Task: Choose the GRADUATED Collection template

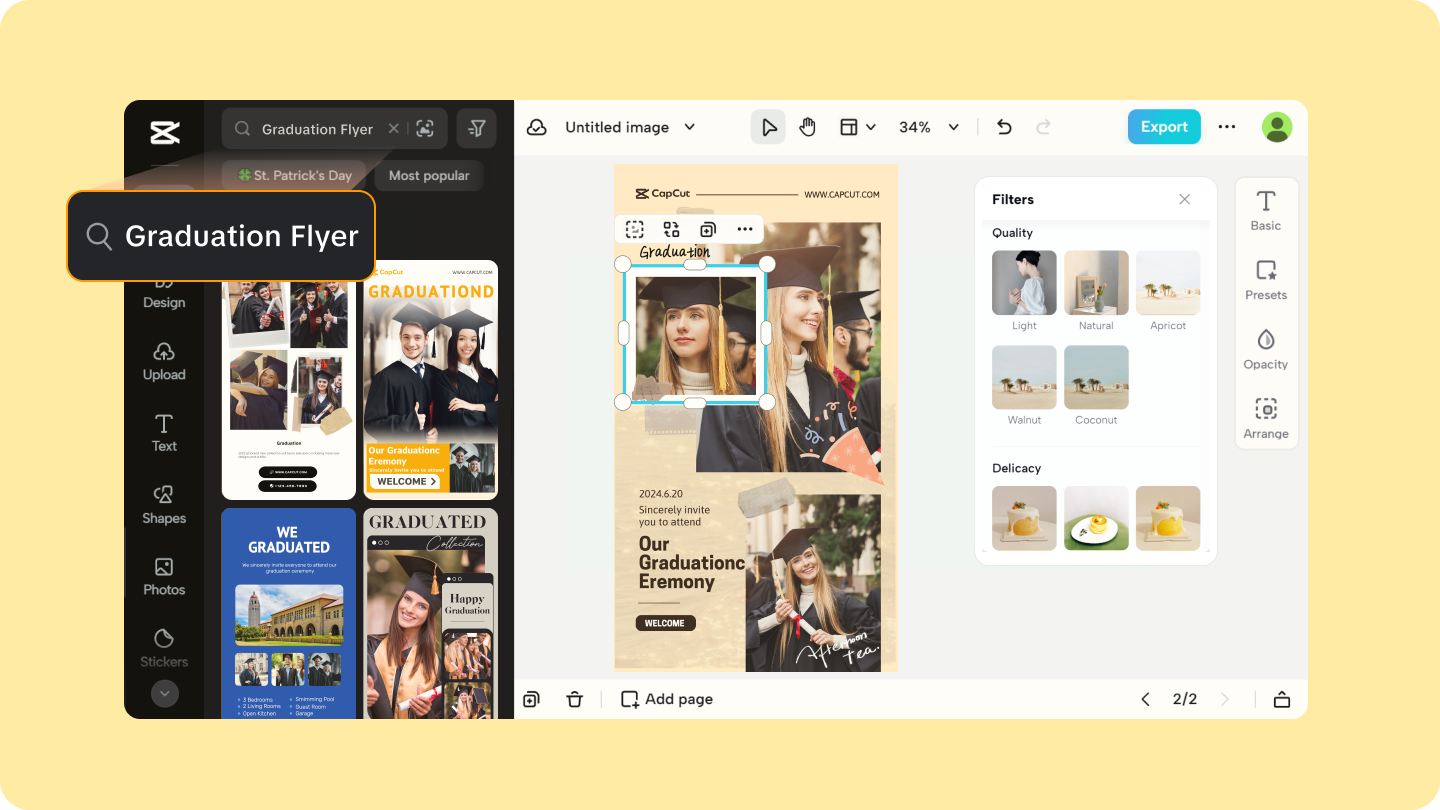Action: (x=430, y=613)
